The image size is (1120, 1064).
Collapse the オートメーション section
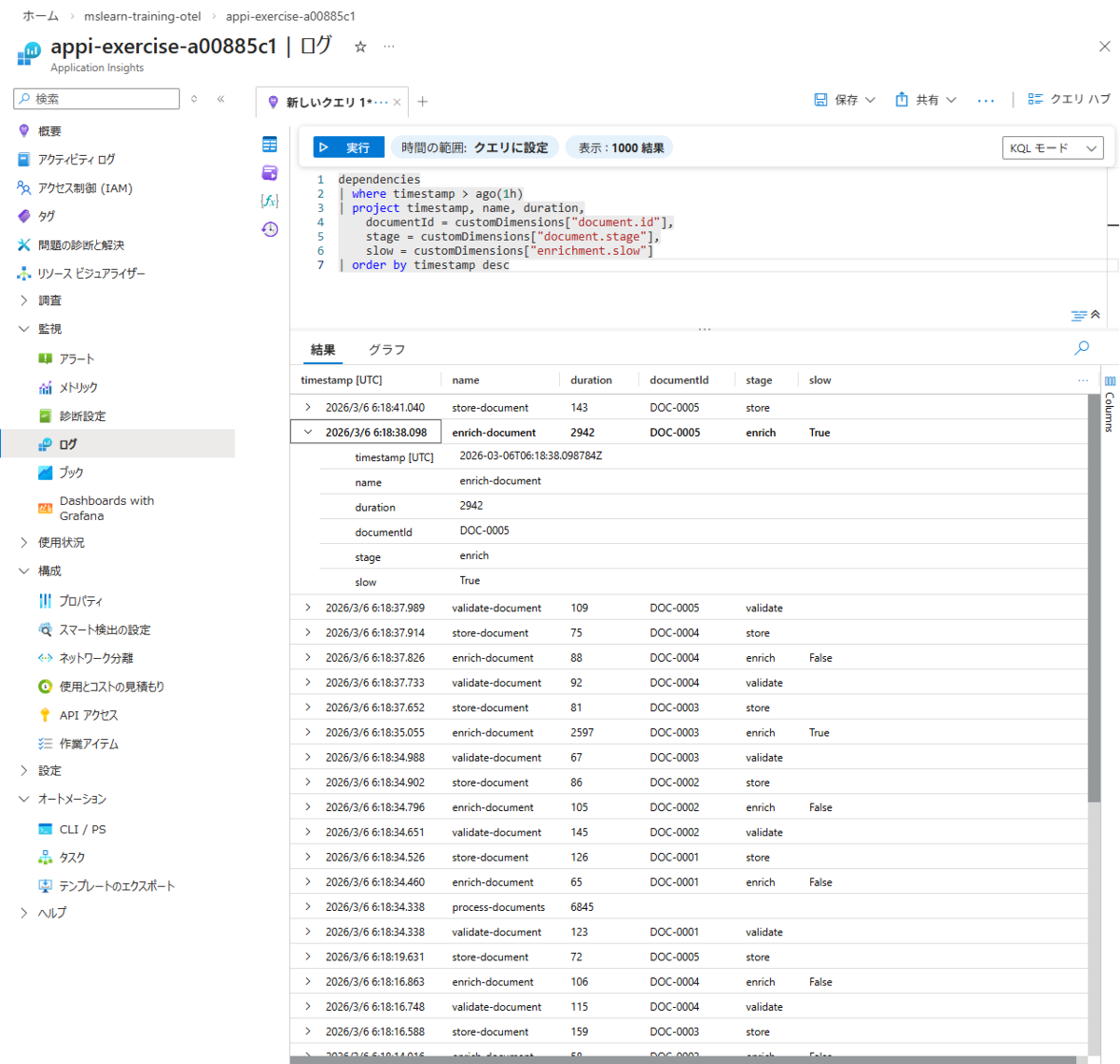point(24,800)
